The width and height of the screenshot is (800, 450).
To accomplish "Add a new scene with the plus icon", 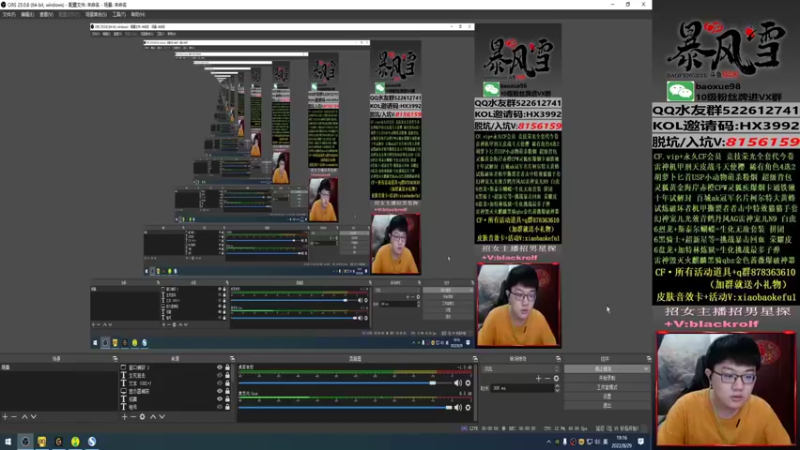I will pyautogui.click(x=5, y=417).
